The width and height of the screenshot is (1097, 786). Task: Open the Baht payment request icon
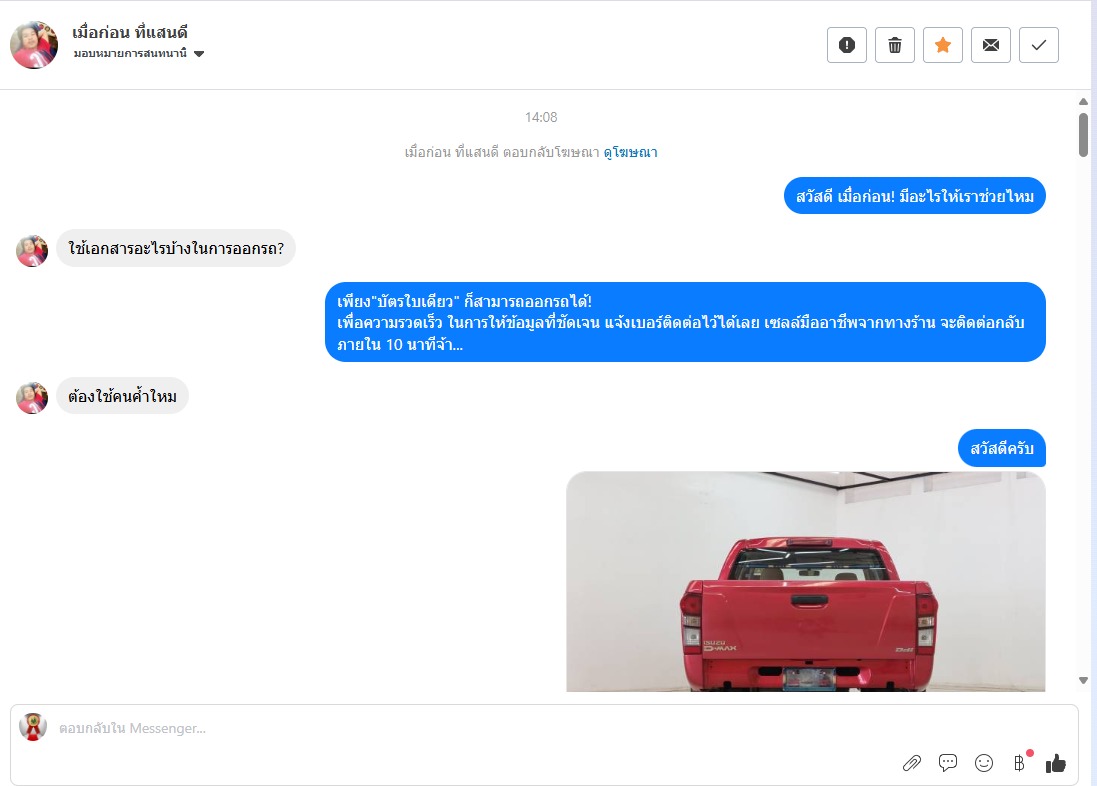1020,763
